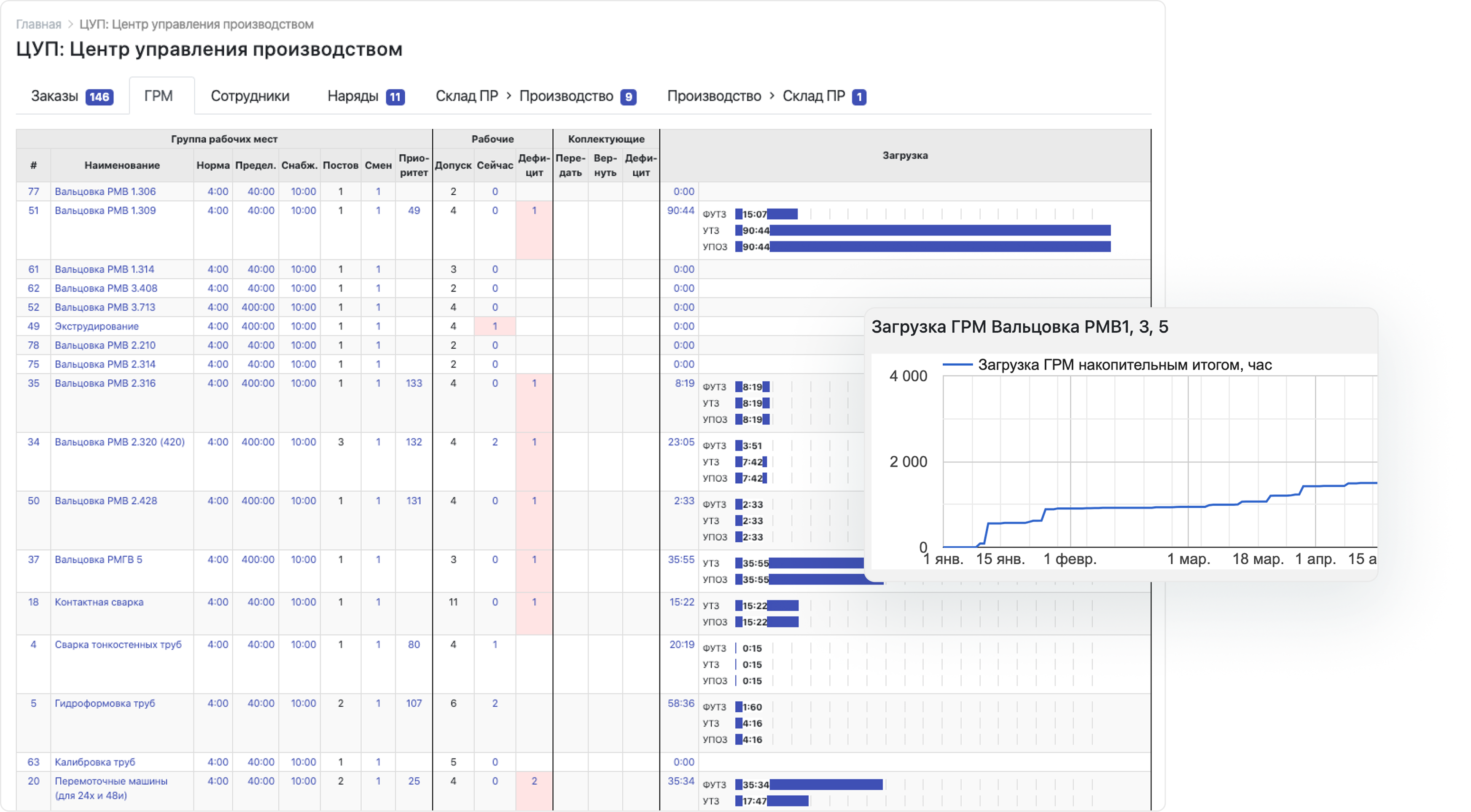
Task: Click the 9 badge next to Производство
Action: click(629, 97)
